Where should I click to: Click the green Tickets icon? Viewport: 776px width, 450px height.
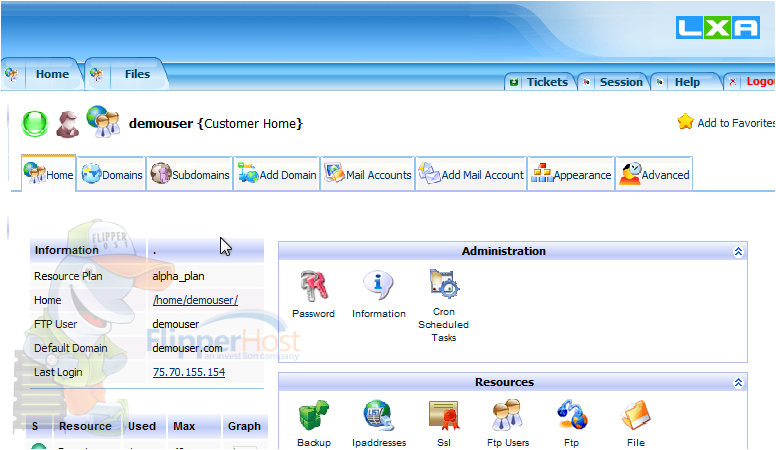(x=514, y=82)
